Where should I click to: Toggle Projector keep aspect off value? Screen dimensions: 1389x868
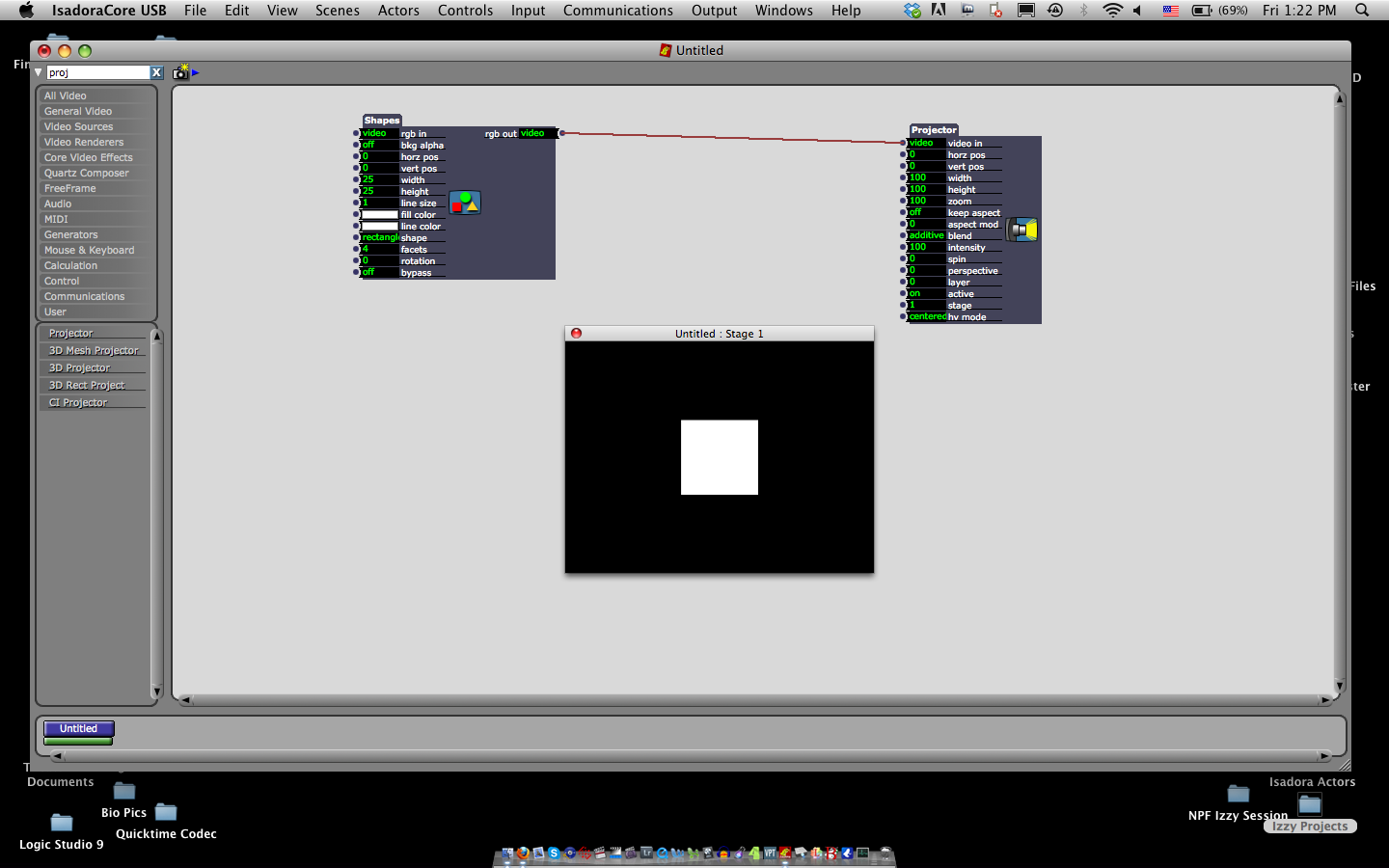pyautogui.click(x=926, y=212)
